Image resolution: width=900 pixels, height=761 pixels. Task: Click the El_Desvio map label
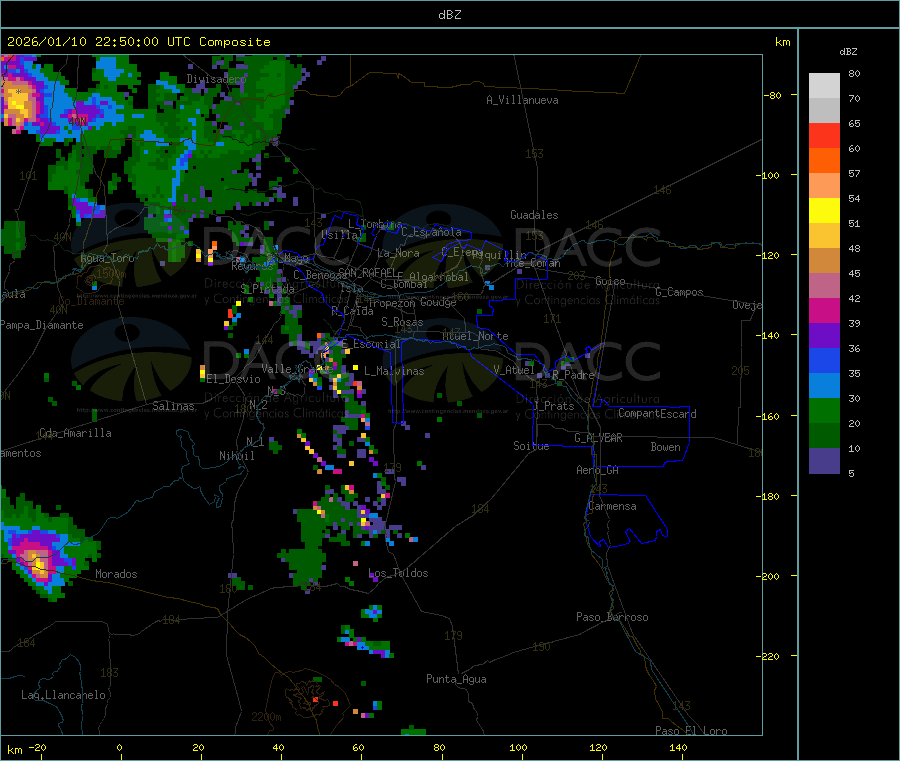[x=234, y=379]
